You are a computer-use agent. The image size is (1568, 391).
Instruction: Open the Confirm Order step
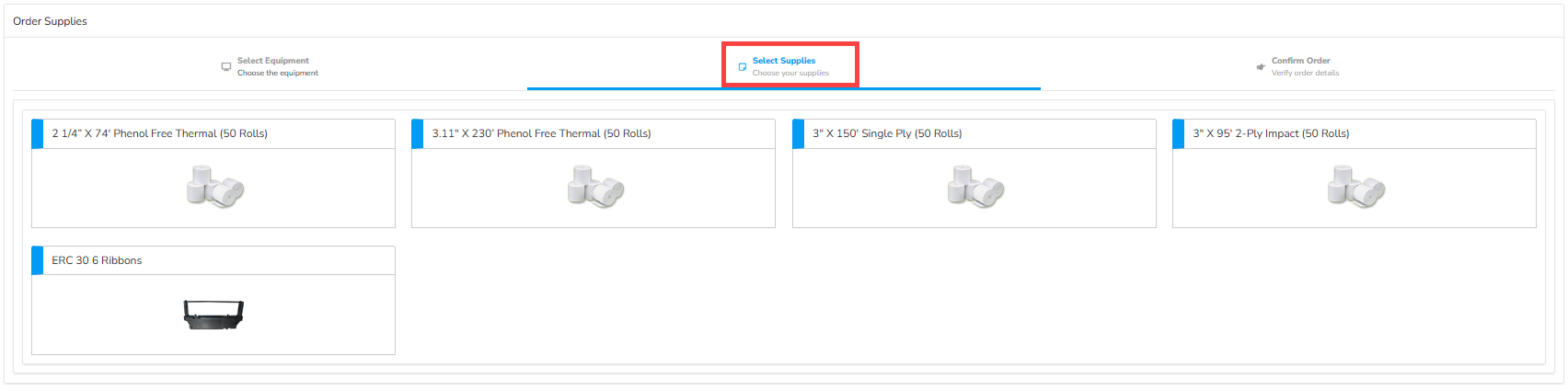[1300, 61]
